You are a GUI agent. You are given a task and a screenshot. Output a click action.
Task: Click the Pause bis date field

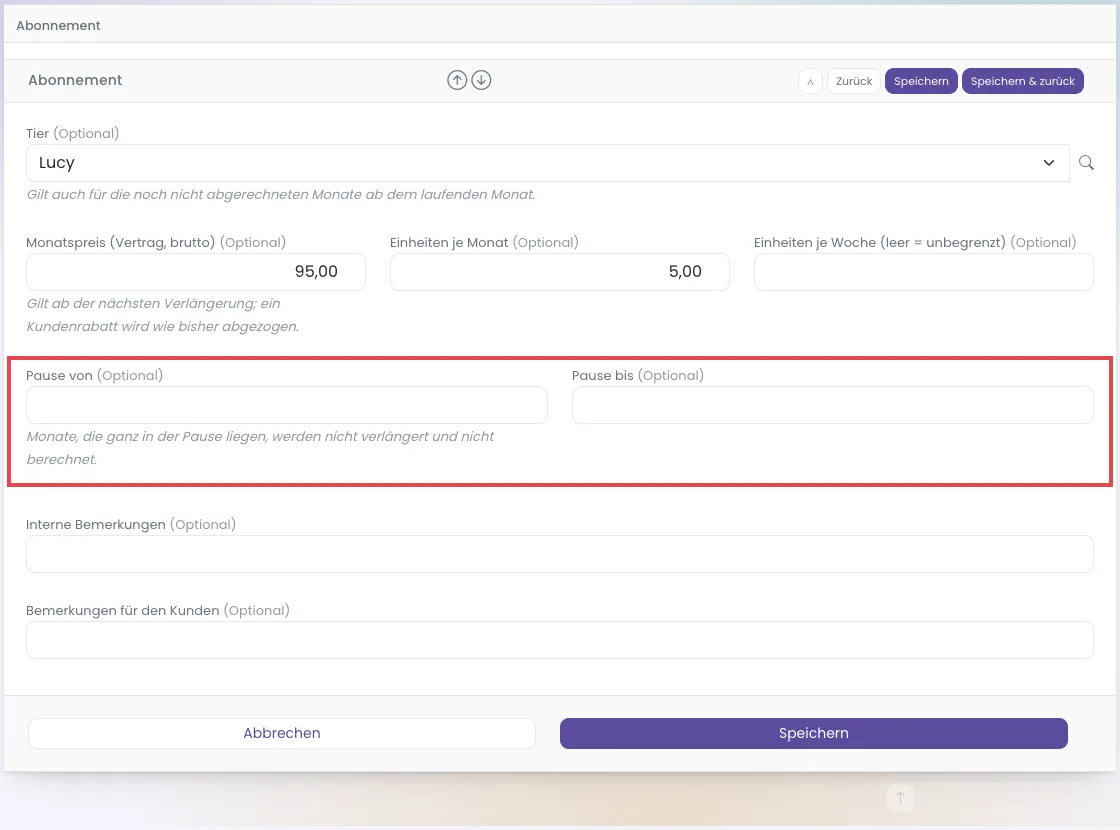click(832, 405)
